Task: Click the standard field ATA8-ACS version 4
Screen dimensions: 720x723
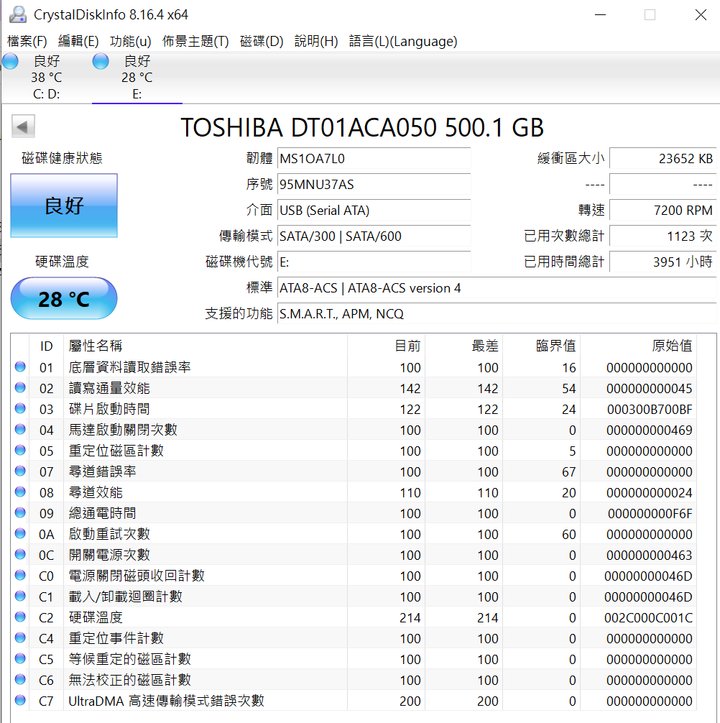Action: (x=497, y=288)
